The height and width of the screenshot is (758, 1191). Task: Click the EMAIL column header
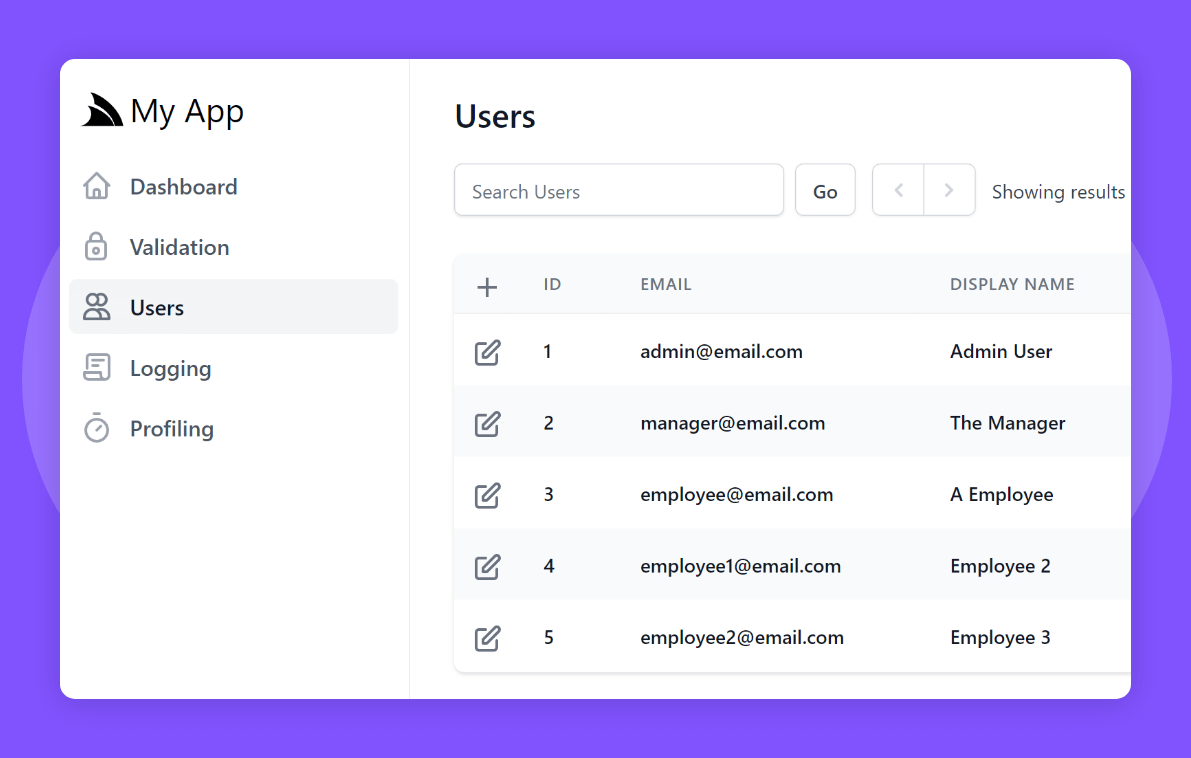[x=666, y=285]
